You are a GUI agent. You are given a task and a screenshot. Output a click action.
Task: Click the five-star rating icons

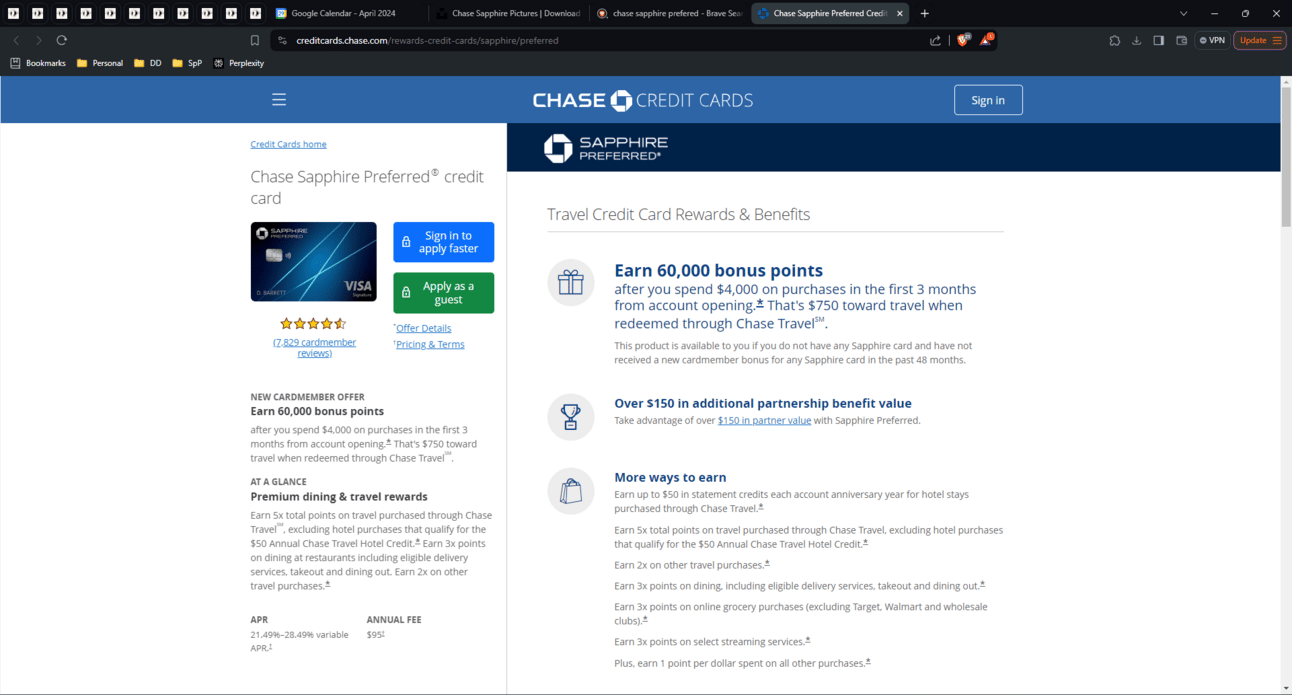(x=313, y=324)
